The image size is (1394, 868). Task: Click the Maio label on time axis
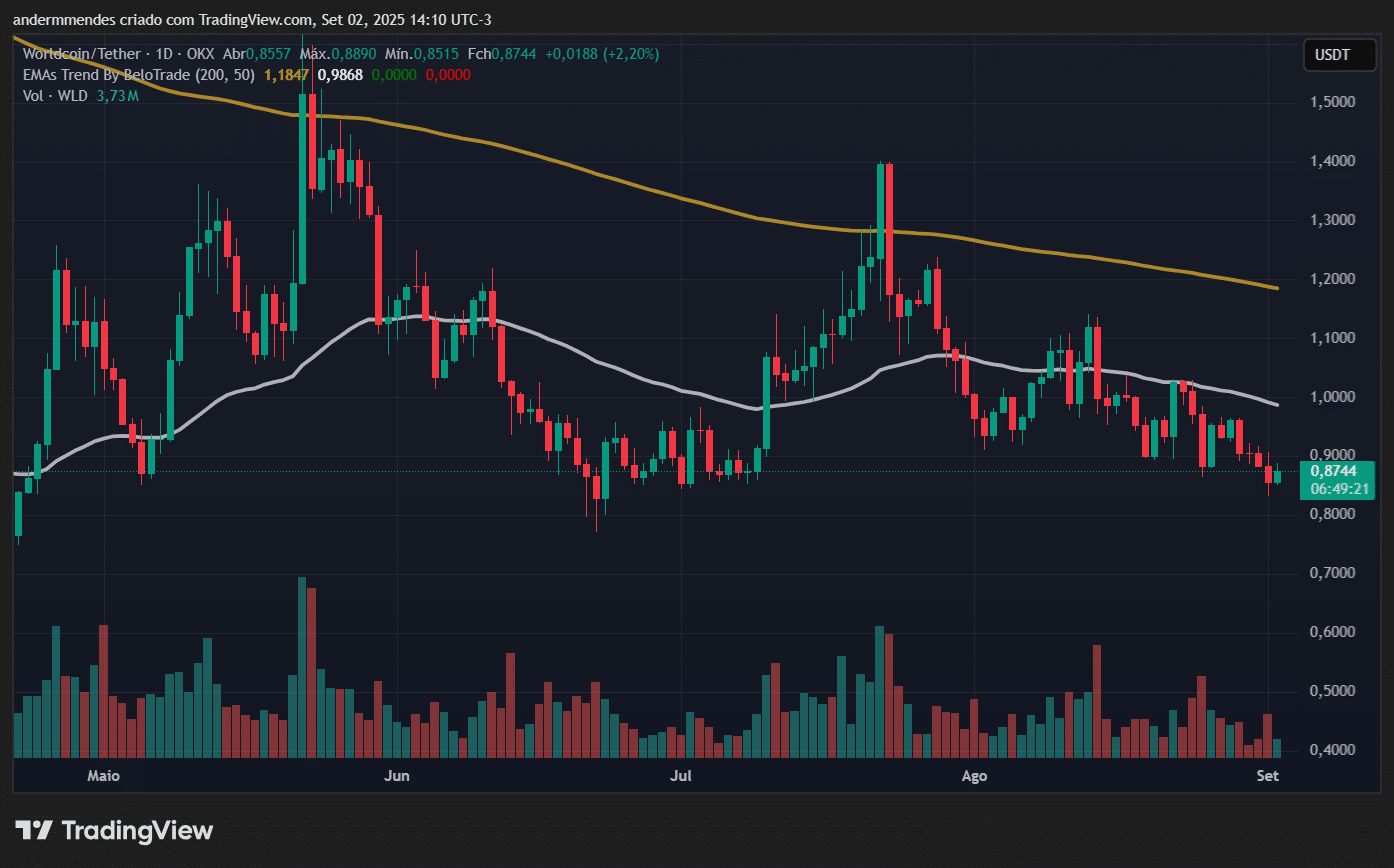103,776
